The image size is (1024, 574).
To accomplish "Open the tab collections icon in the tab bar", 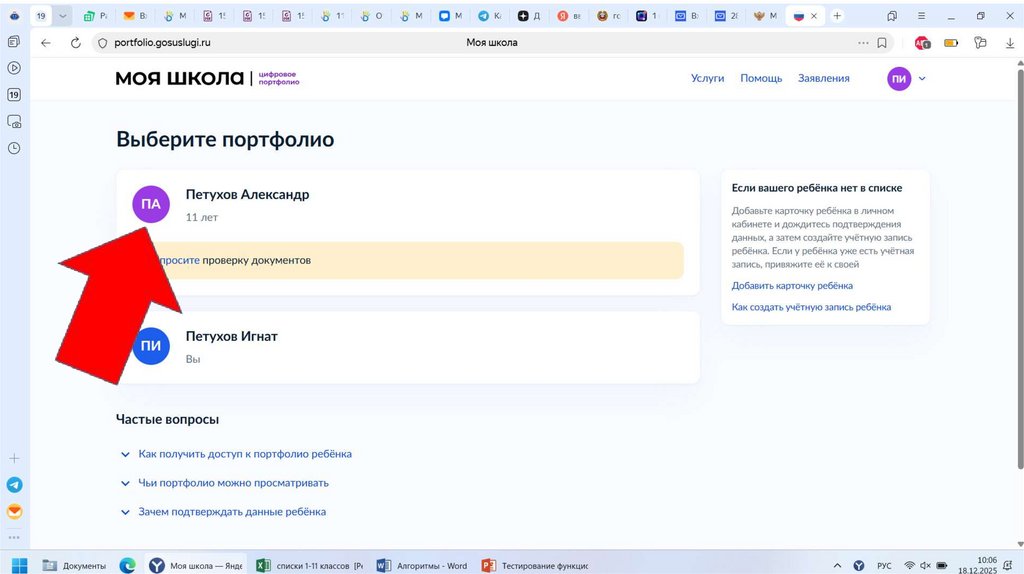I will [892, 16].
